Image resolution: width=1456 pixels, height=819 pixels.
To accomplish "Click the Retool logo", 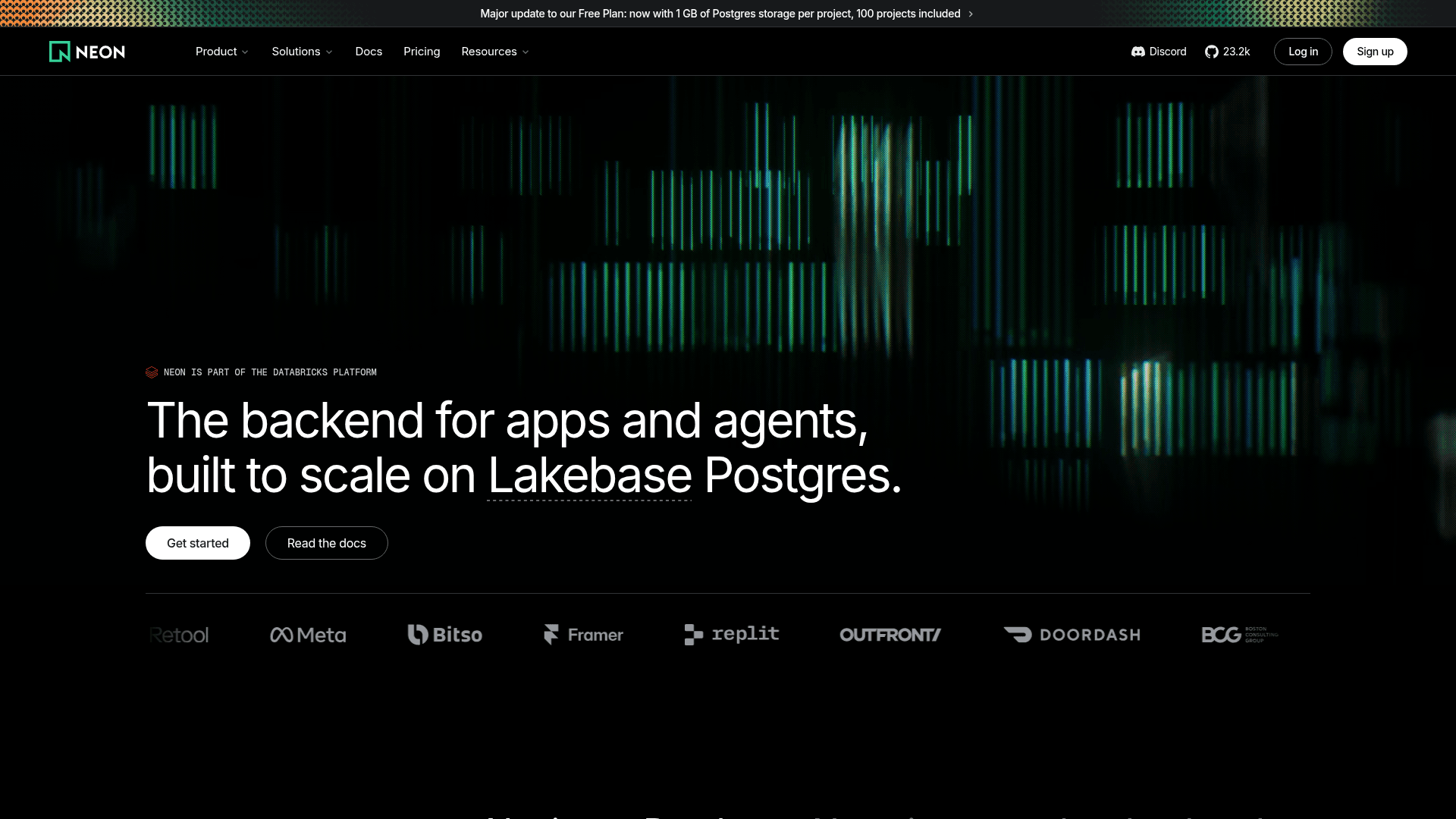I will (x=179, y=635).
